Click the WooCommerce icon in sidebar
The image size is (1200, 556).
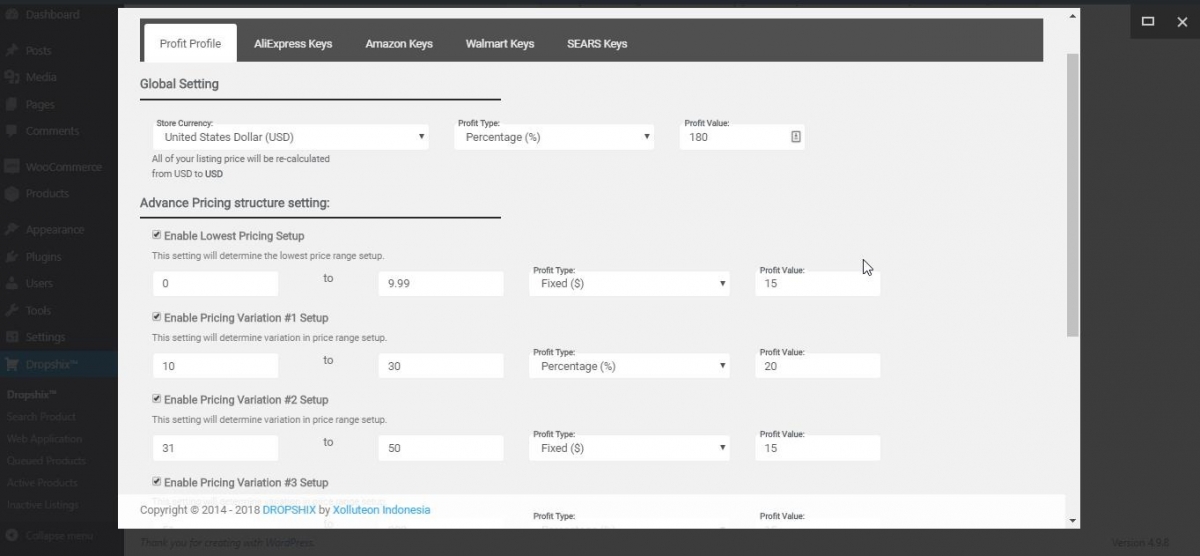(x=12, y=167)
